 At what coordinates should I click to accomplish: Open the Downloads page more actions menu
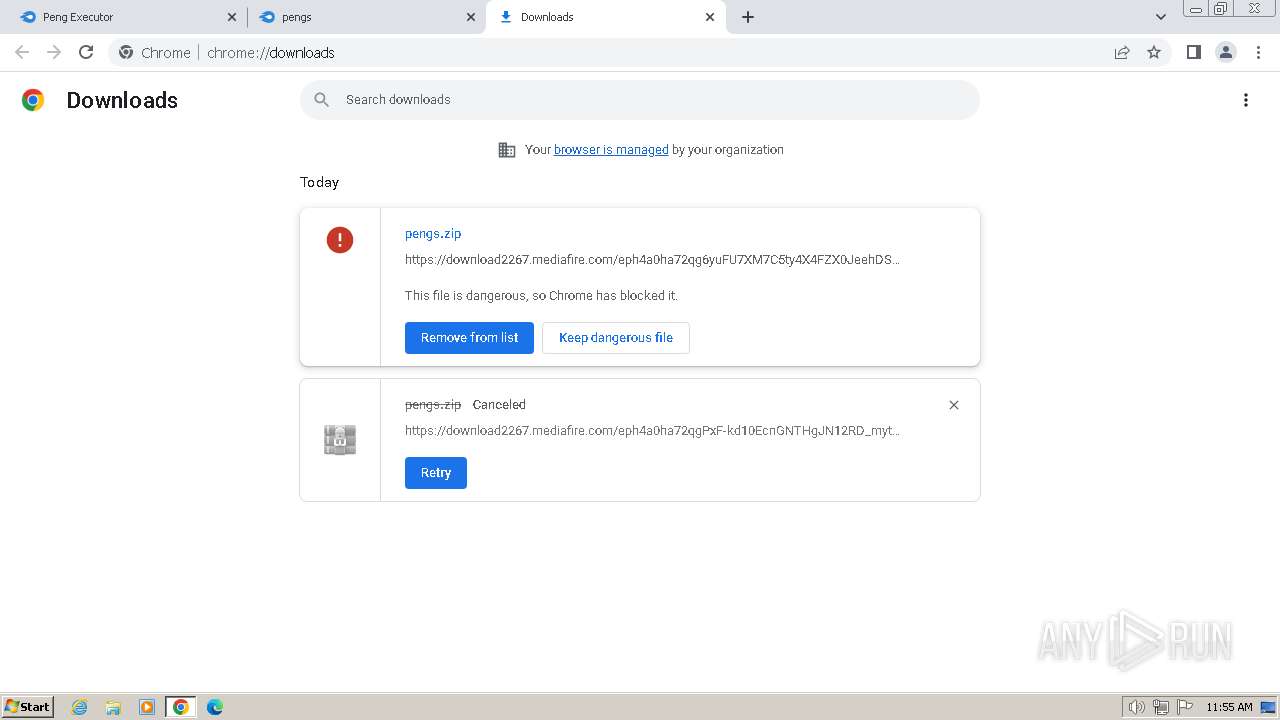click(1246, 100)
